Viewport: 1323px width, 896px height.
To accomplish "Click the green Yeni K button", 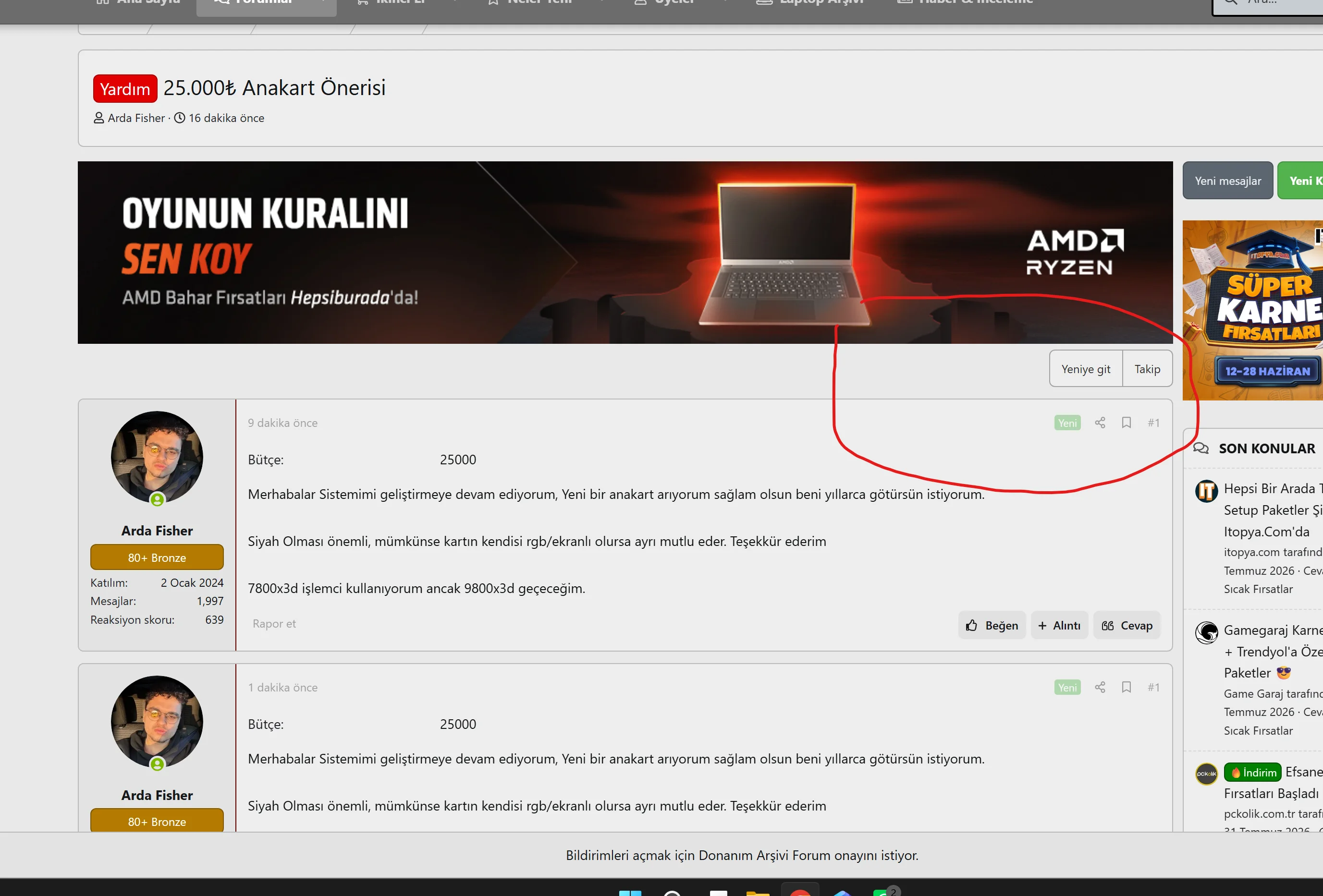I will click(1301, 181).
